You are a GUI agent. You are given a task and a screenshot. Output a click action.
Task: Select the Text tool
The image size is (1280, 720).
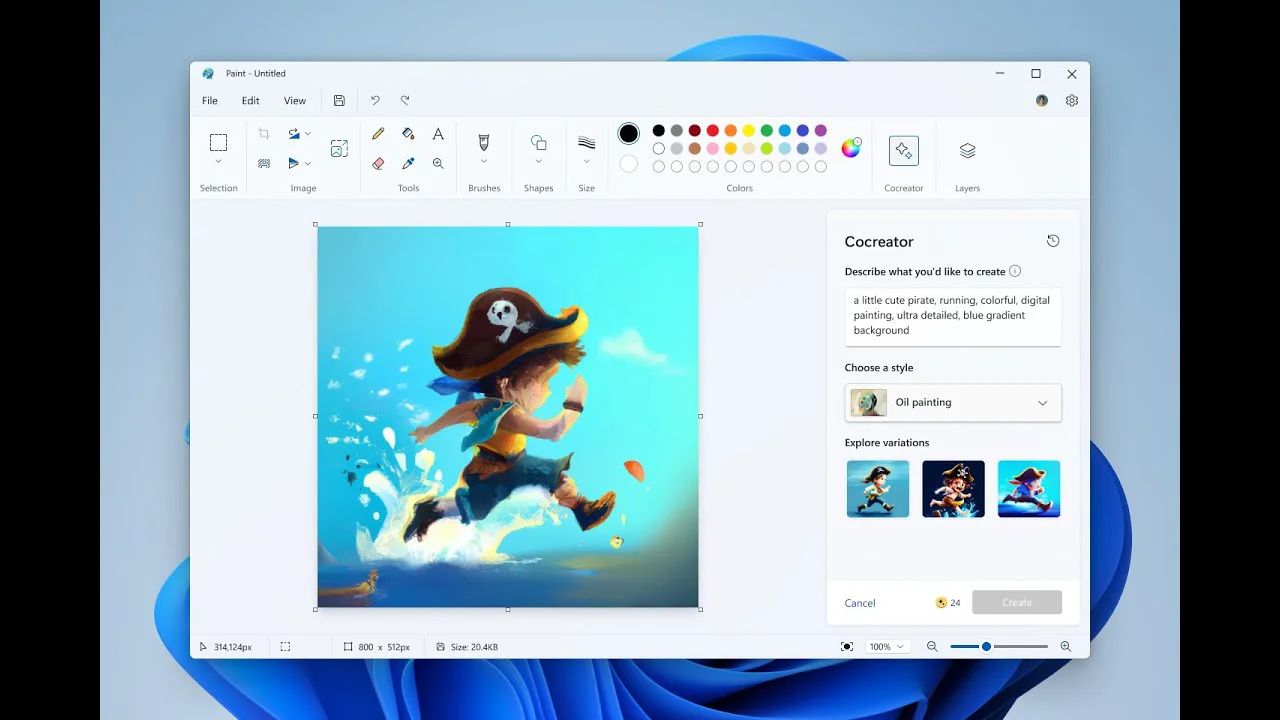click(438, 133)
